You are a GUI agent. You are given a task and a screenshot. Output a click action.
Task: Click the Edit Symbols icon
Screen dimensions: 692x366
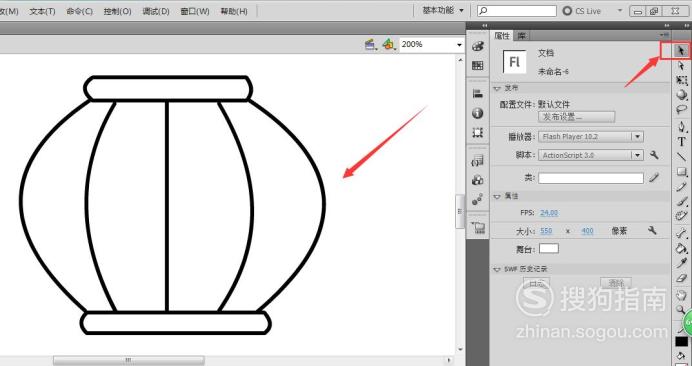[389, 44]
